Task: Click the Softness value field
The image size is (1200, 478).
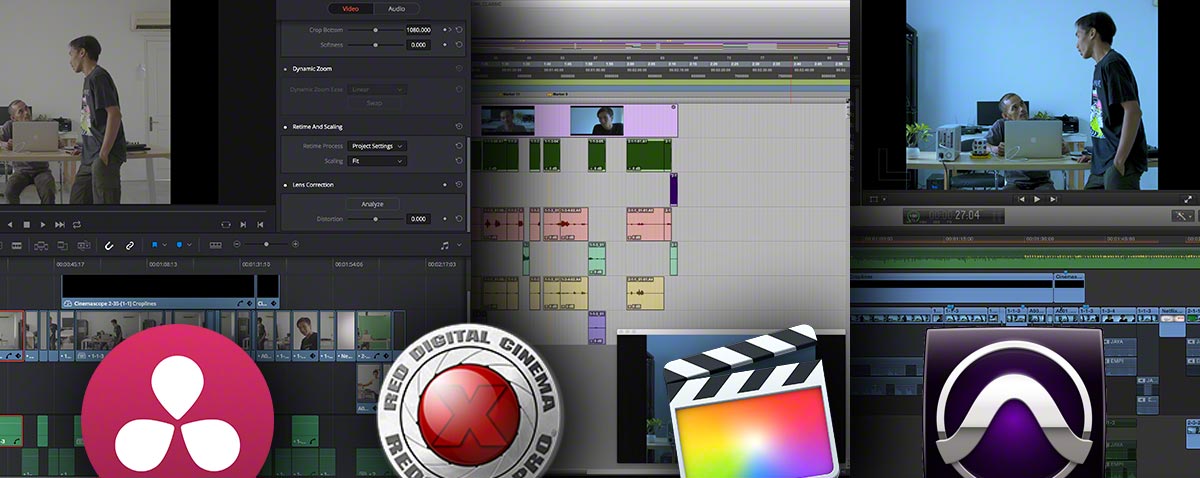Action: click(417, 45)
